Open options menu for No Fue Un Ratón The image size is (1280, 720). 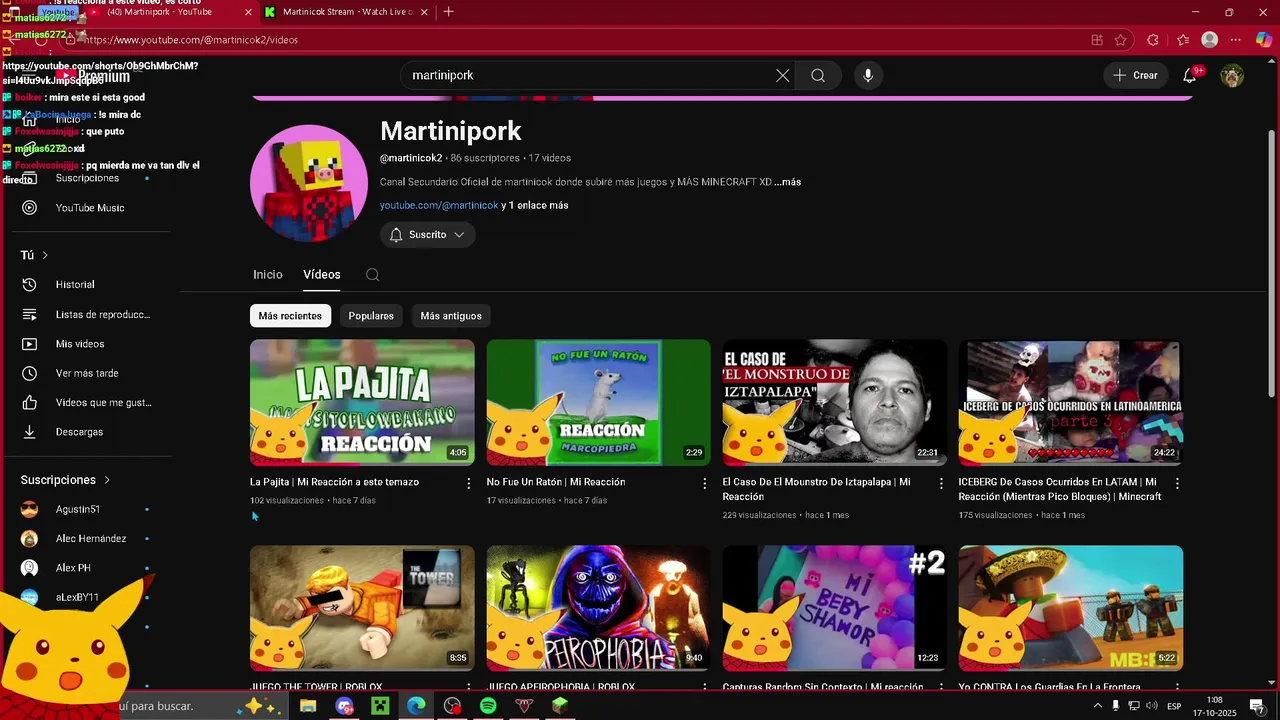704,483
